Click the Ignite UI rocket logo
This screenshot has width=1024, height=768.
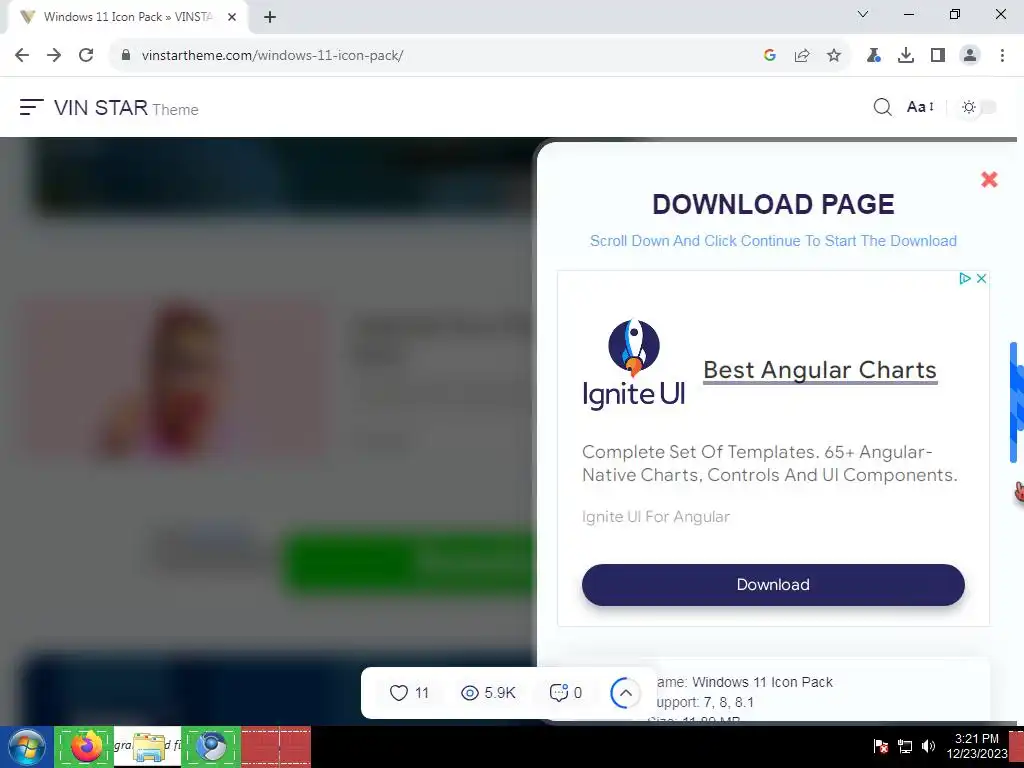[x=633, y=364]
